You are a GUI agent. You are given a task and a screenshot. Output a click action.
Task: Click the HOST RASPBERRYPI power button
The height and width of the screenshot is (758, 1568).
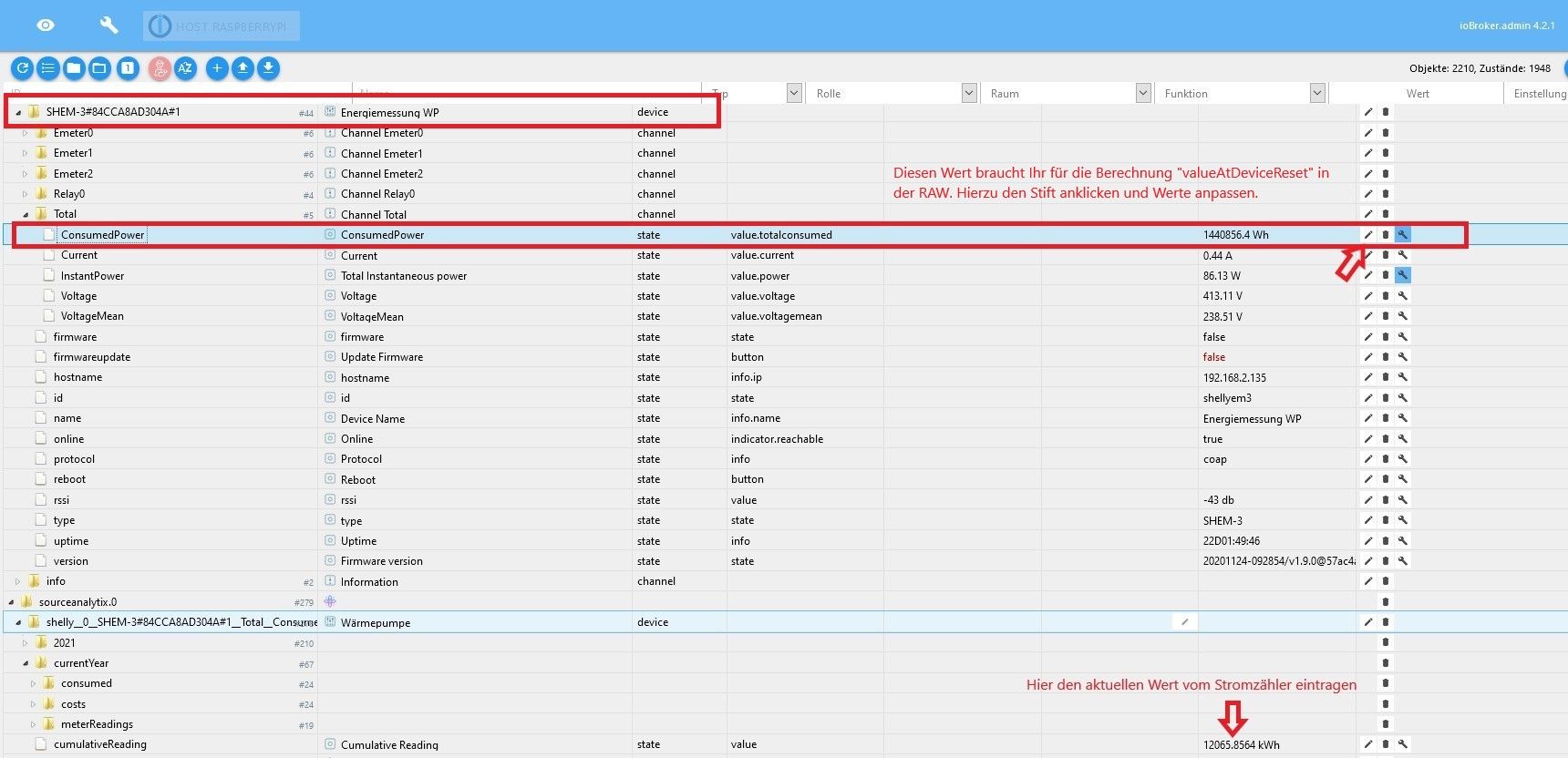coord(222,26)
